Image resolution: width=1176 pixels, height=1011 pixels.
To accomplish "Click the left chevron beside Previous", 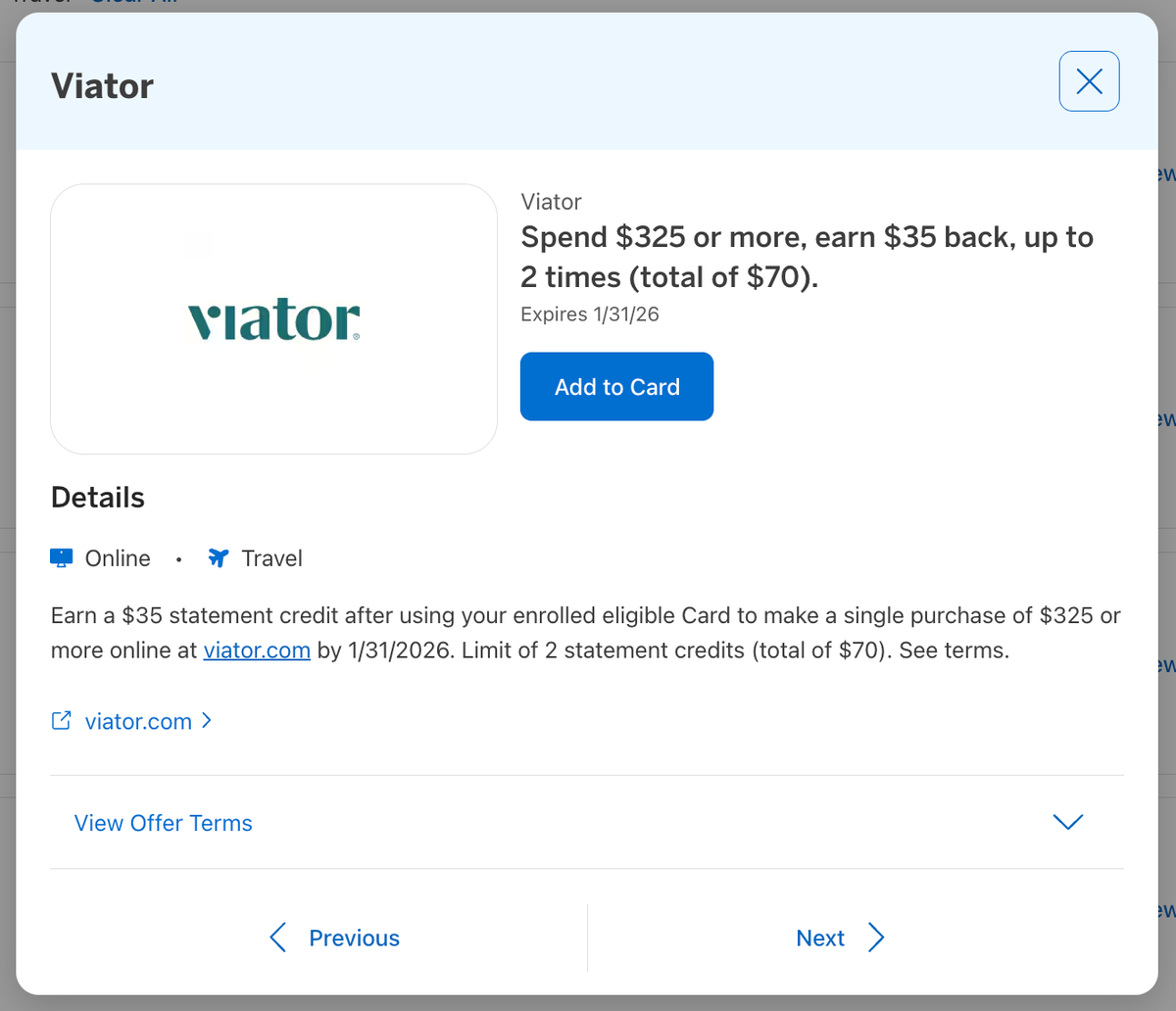I will pos(277,938).
